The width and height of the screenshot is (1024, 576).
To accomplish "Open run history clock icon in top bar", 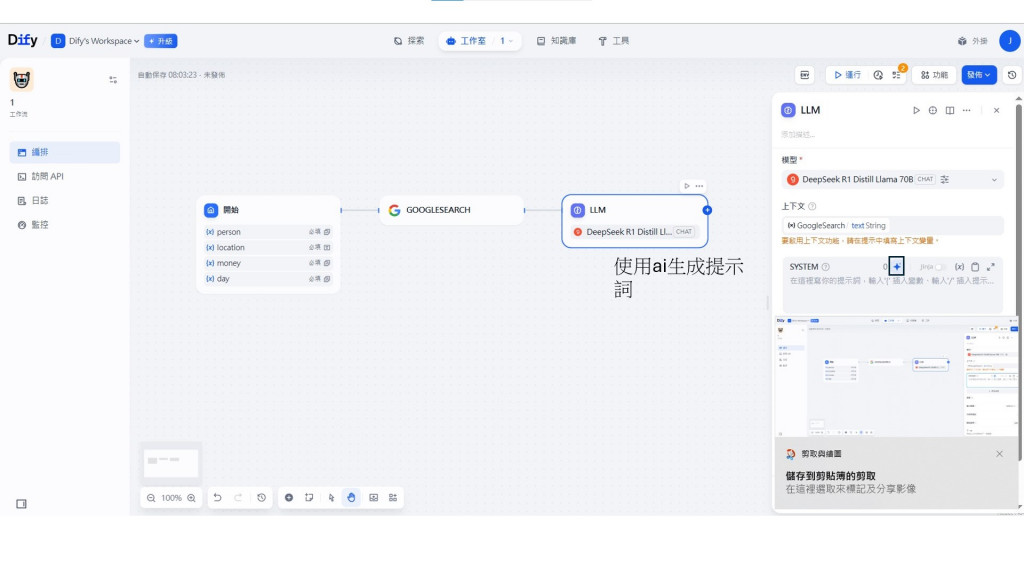I will 878,75.
